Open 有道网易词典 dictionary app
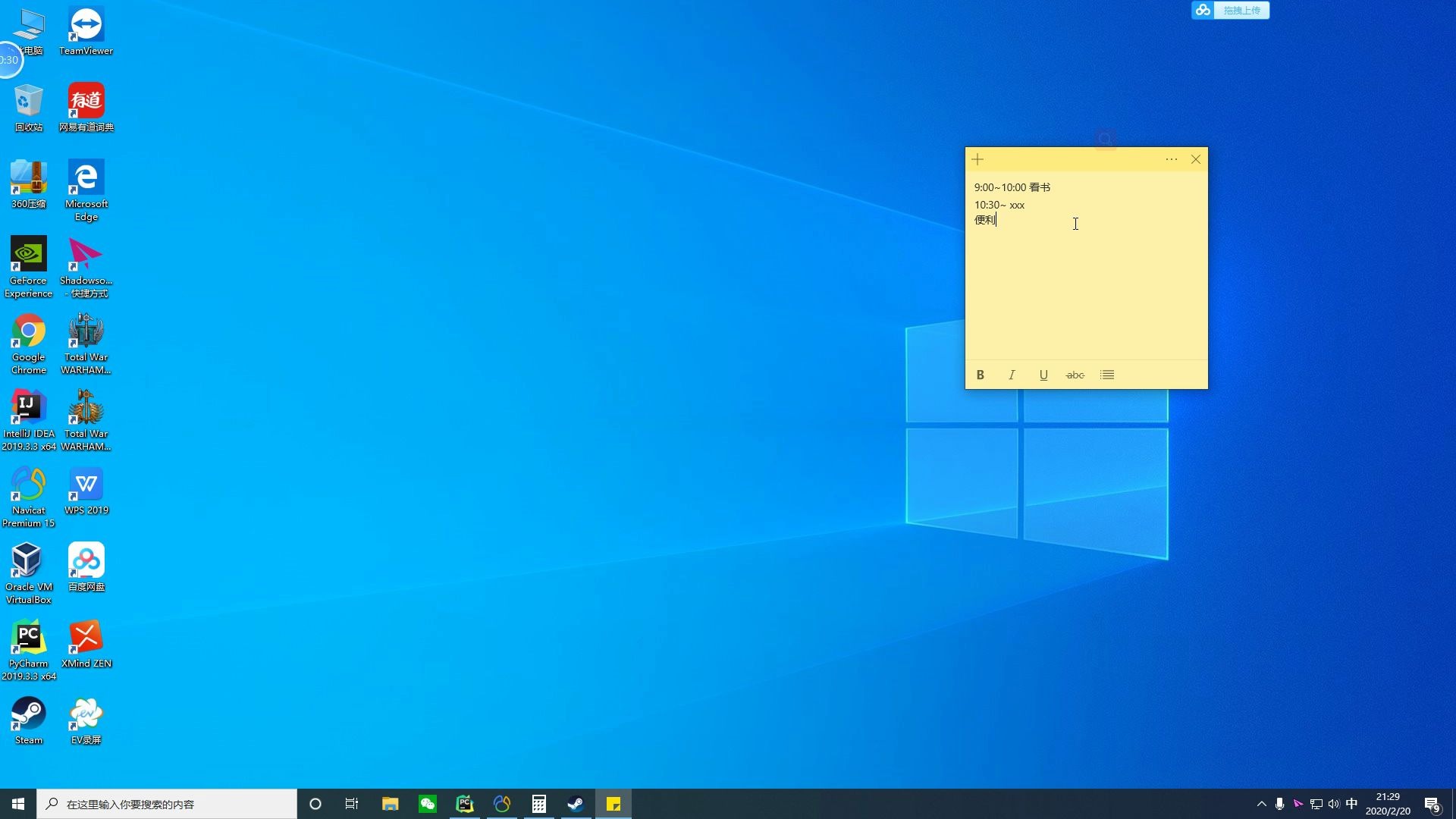 pyautogui.click(x=85, y=100)
